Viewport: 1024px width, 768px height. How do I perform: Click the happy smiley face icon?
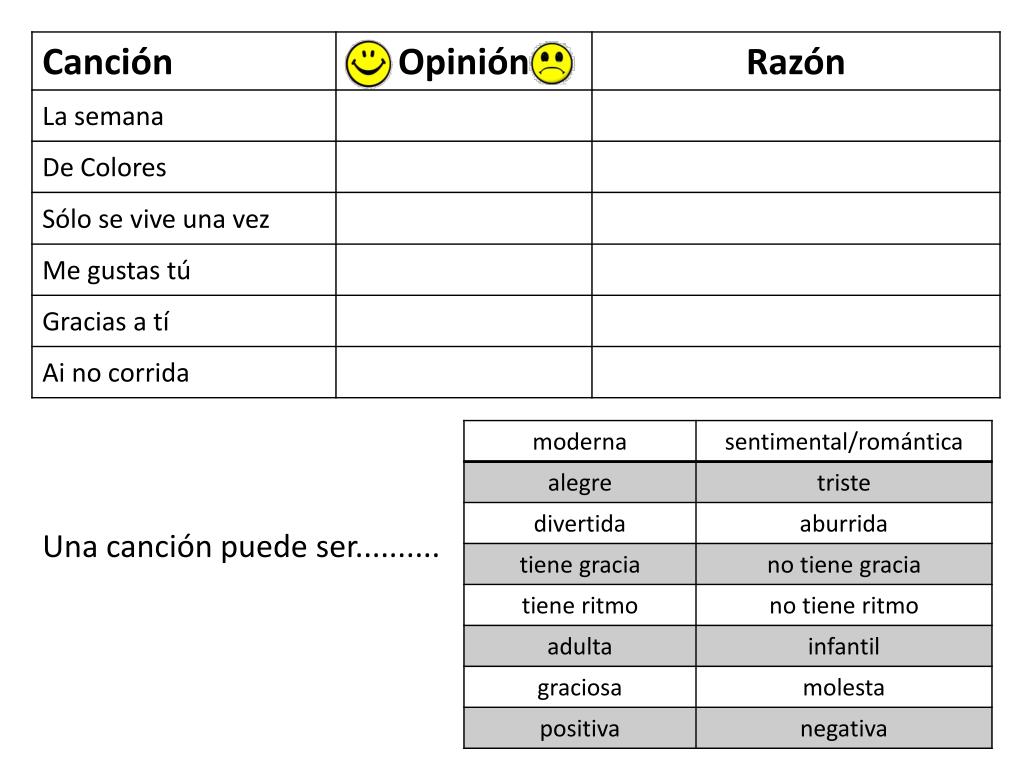click(368, 63)
